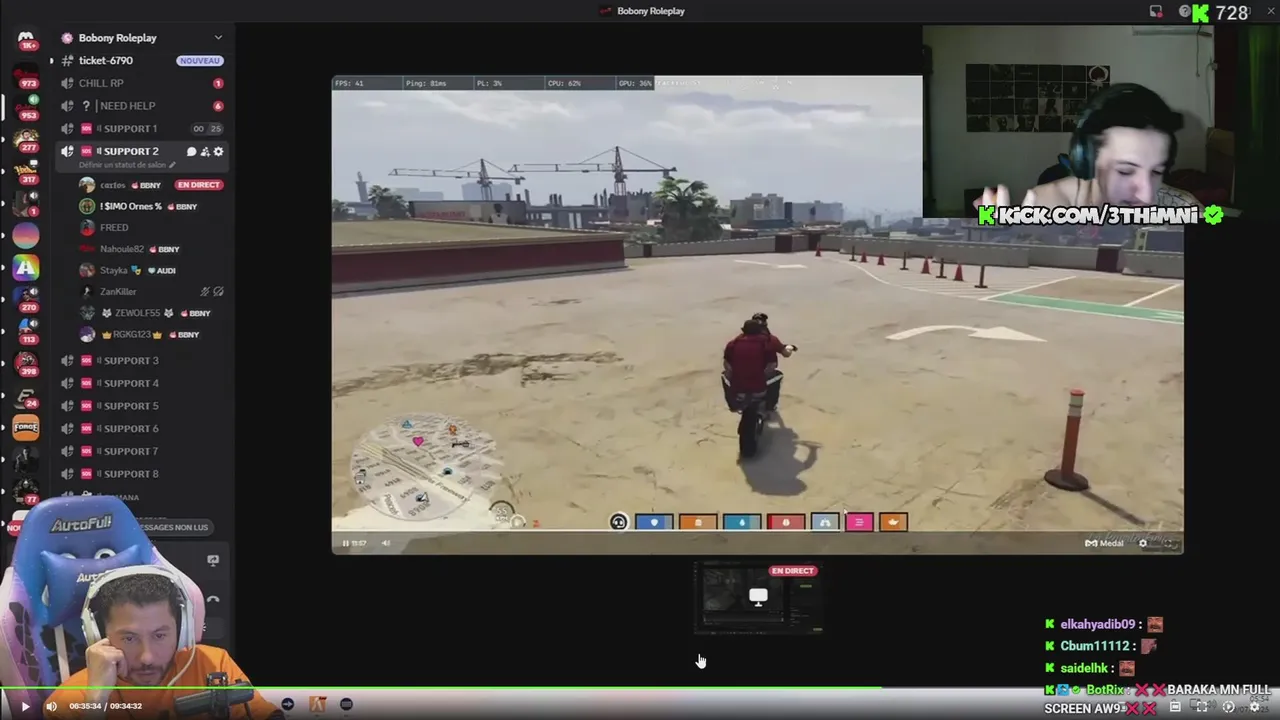The image size is (1280, 720).
Task: Open the Medal logo link in the clip
Action: (x=1104, y=543)
